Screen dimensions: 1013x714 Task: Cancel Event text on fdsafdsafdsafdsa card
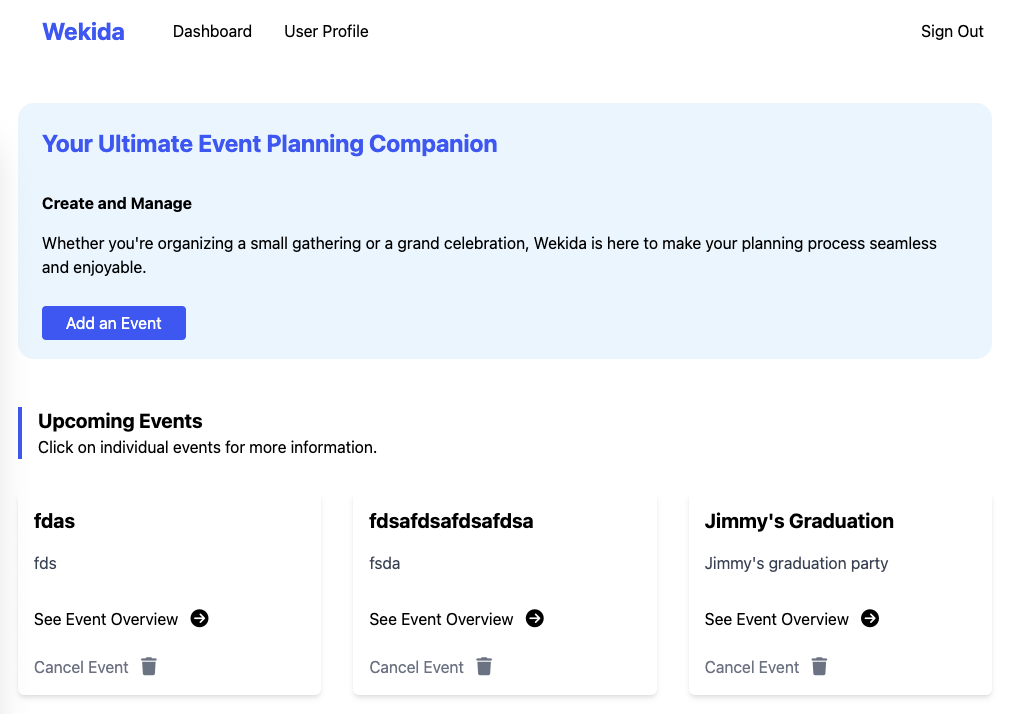point(417,667)
